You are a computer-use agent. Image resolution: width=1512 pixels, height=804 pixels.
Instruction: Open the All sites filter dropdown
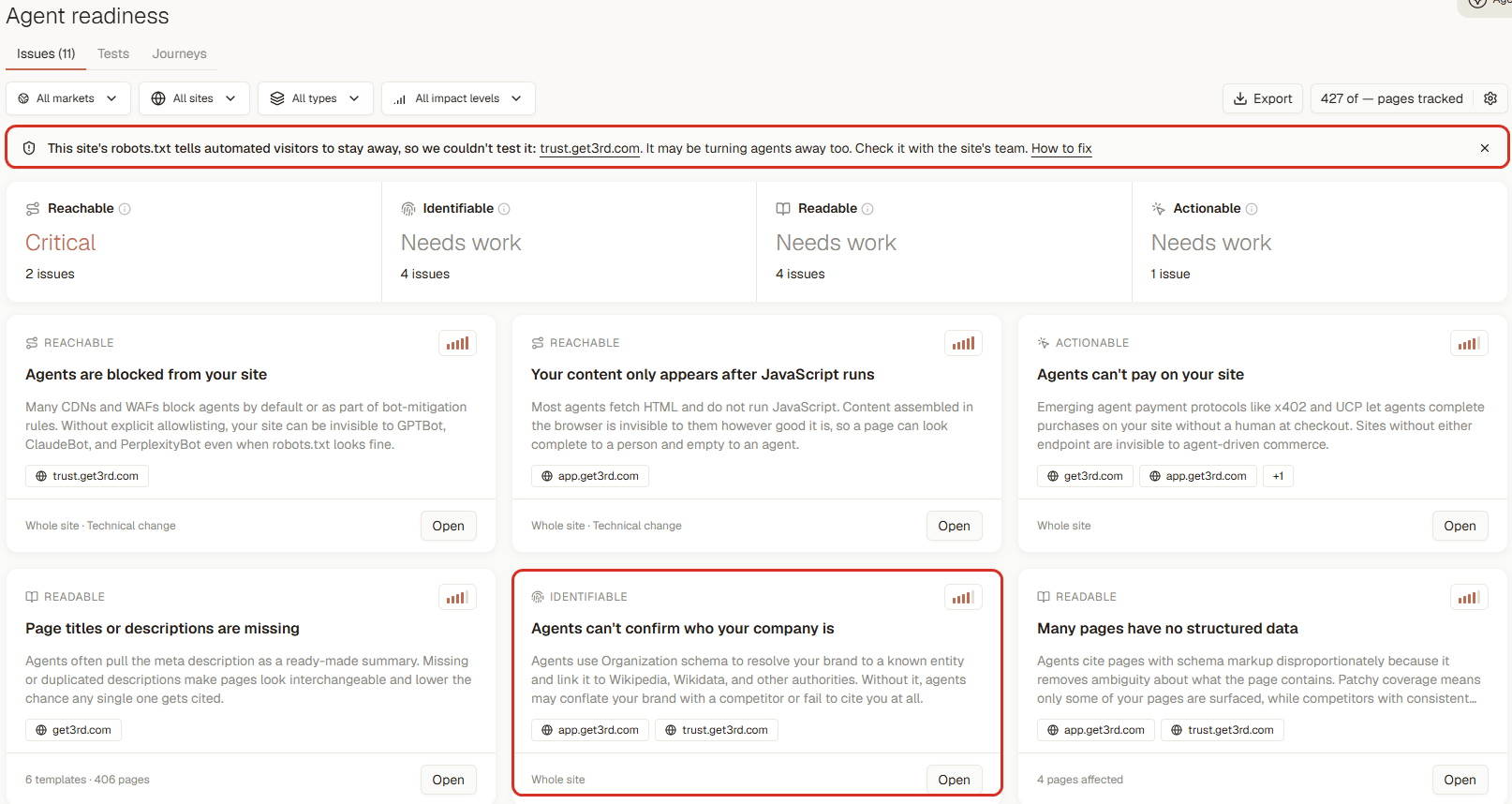[194, 98]
